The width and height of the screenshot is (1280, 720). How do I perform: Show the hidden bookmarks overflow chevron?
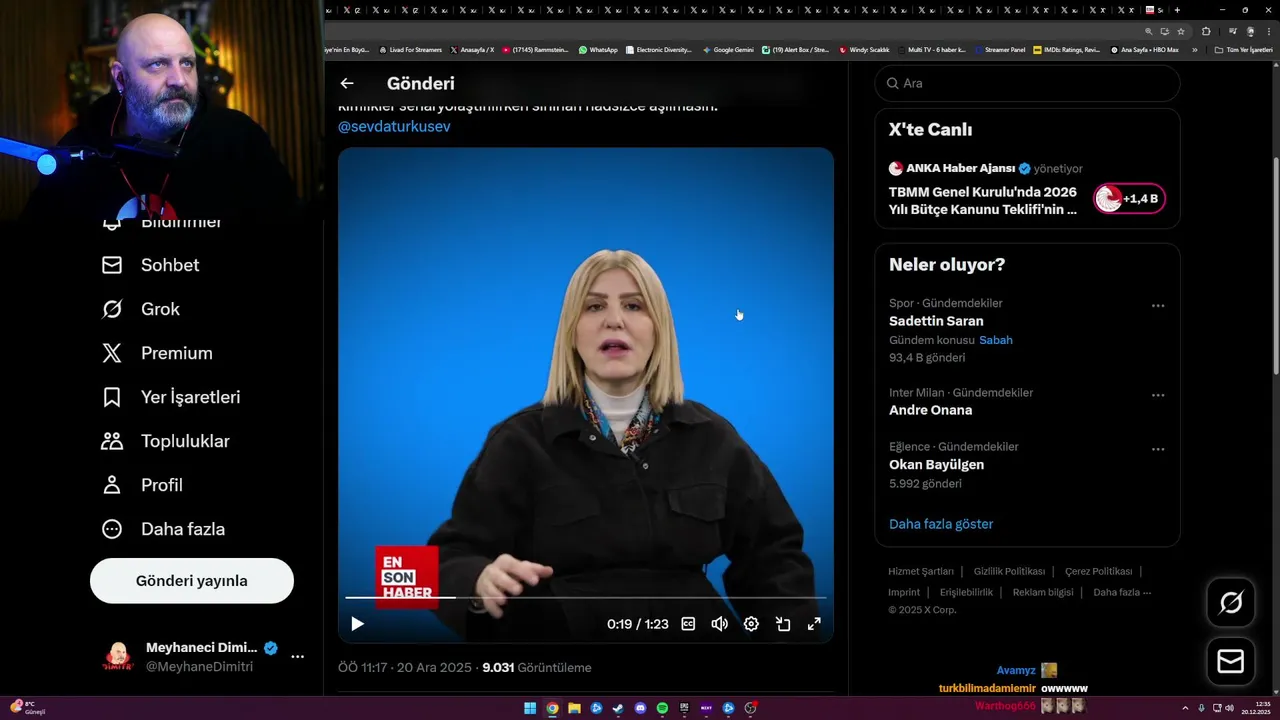[x=1194, y=50]
